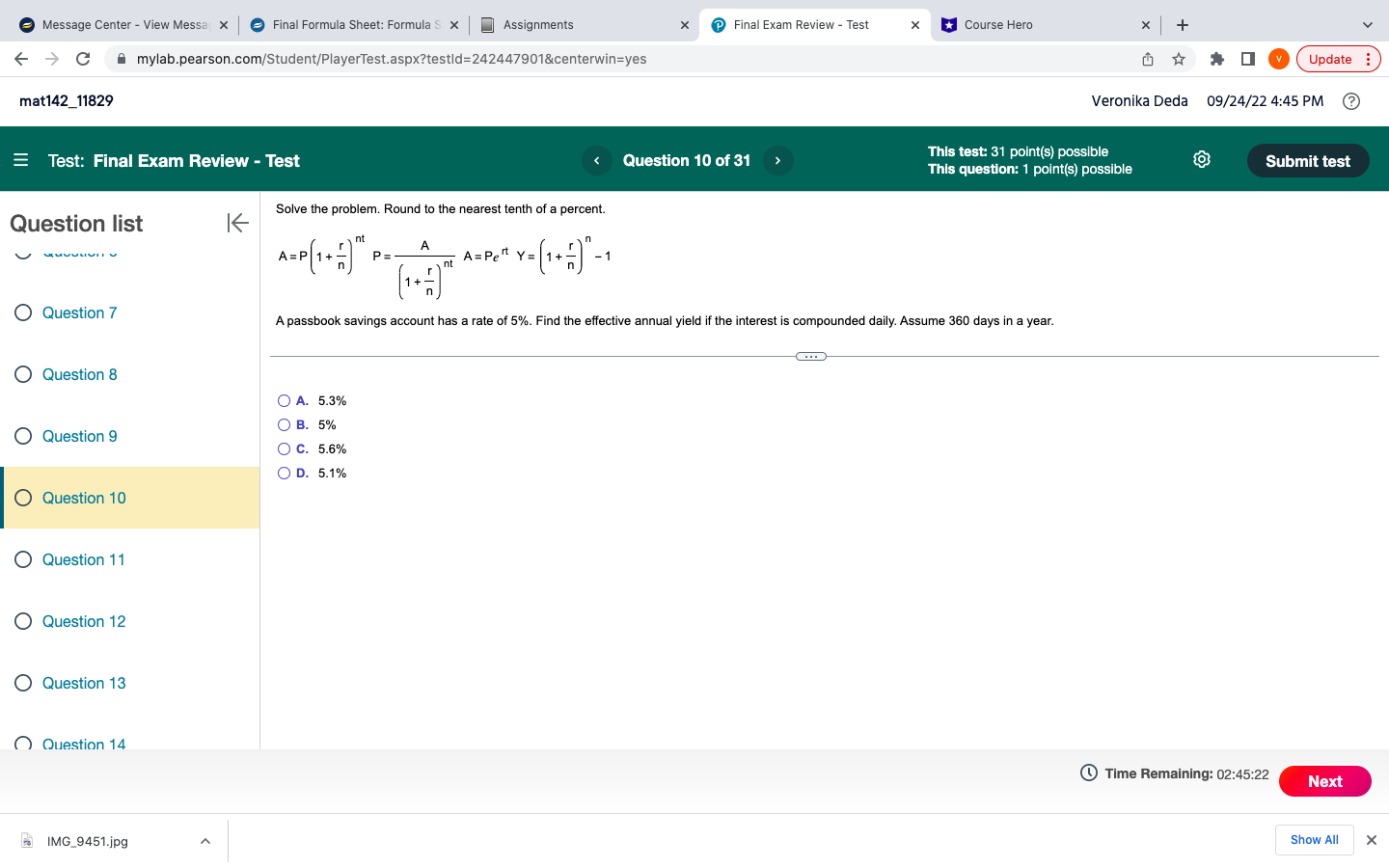Jump to Question 8 in the list
Image resolution: width=1389 pixels, height=868 pixels.
[79, 374]
